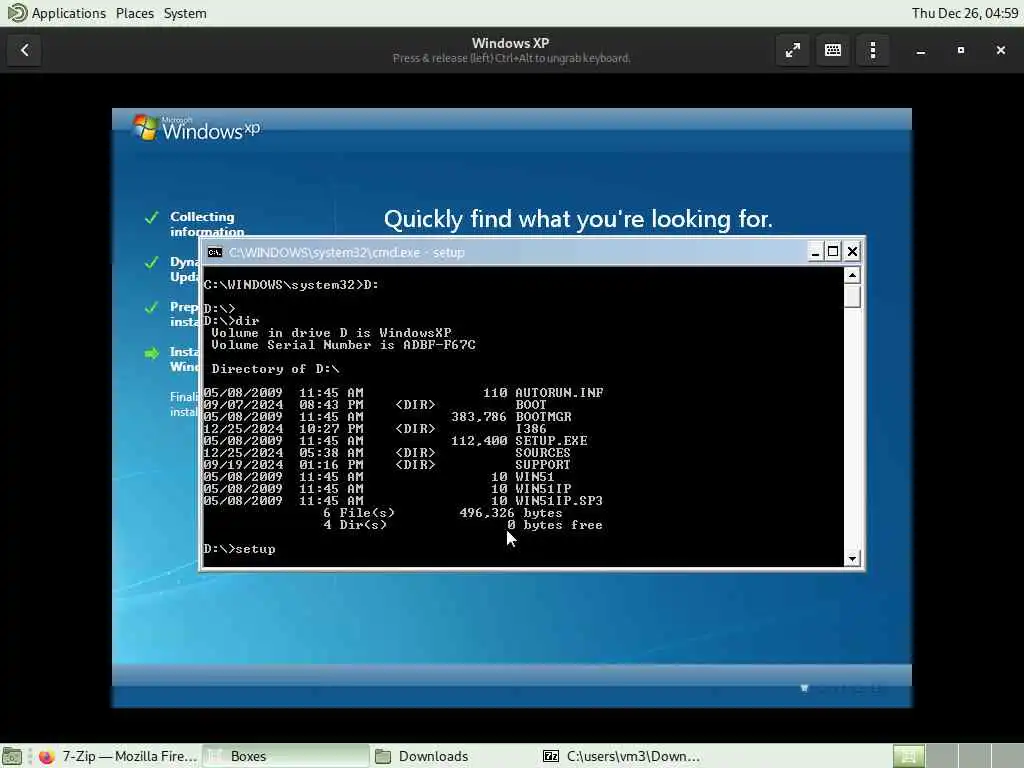The width and height of the screenshot is (1024, 768).
Task: Toggle fullscreen in the Boxes header bar
Action: [x=793, y=50]
